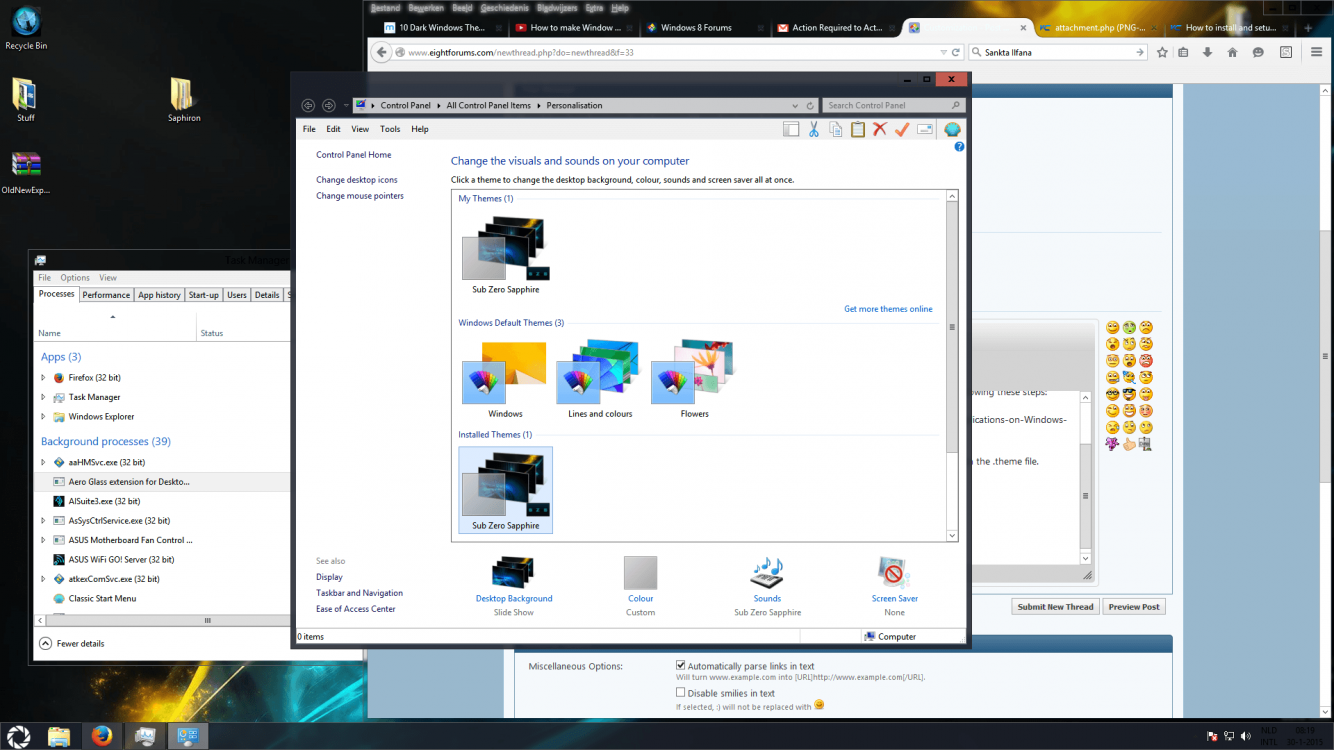Click the Classic Shell settings shell icon

tap(953, 129)
